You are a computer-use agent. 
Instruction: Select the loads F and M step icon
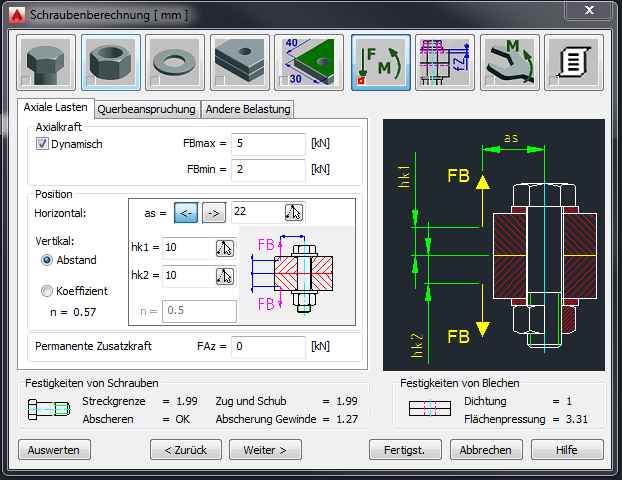pyautogui.click(x=380, y=63)
